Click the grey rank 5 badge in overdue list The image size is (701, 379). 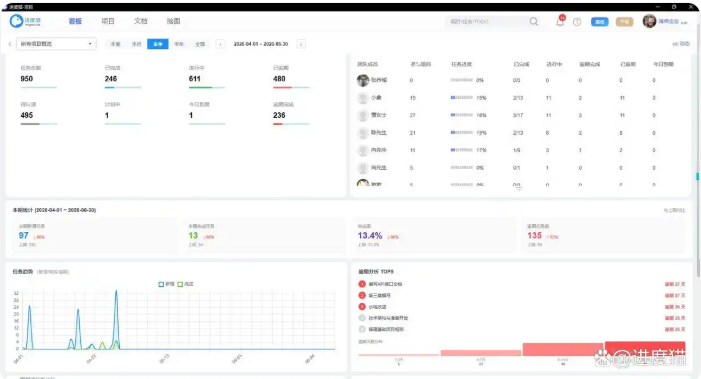[x=362, y=329]
